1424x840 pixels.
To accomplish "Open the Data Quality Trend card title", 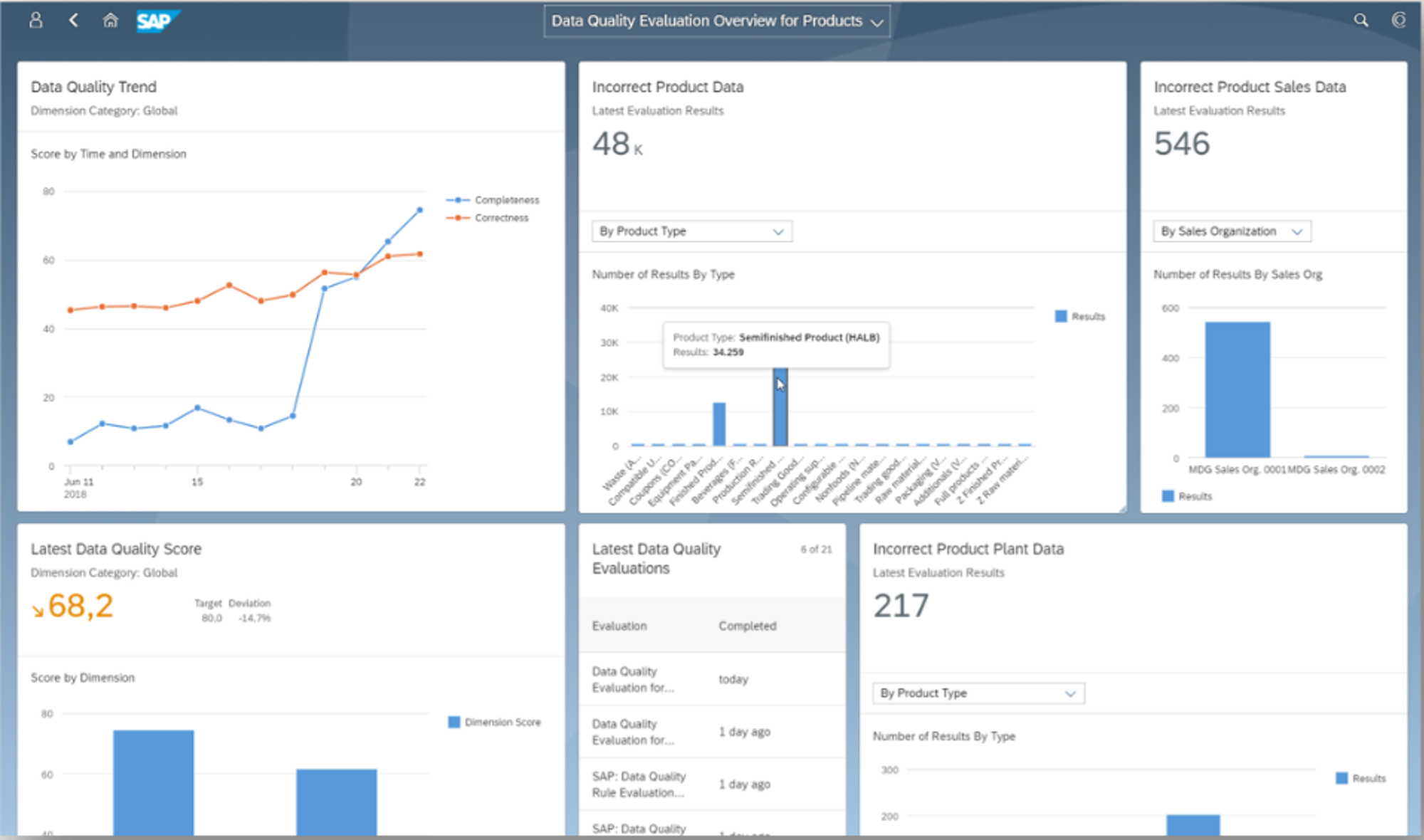I will click(93, 87).
